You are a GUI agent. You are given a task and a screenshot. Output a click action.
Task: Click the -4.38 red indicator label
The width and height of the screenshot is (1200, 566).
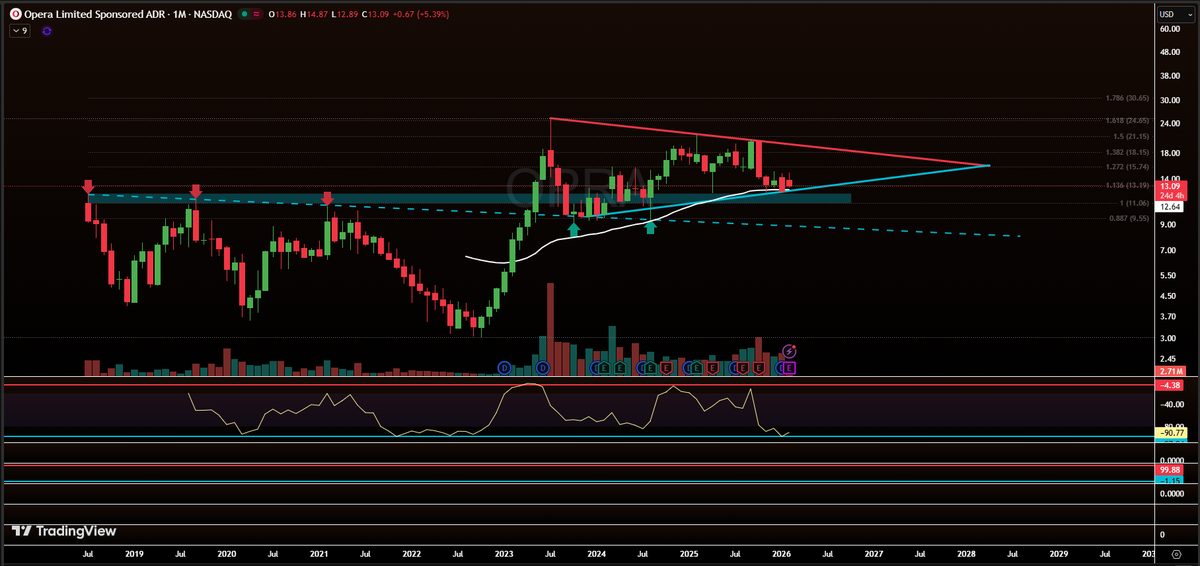[1170, 385]
